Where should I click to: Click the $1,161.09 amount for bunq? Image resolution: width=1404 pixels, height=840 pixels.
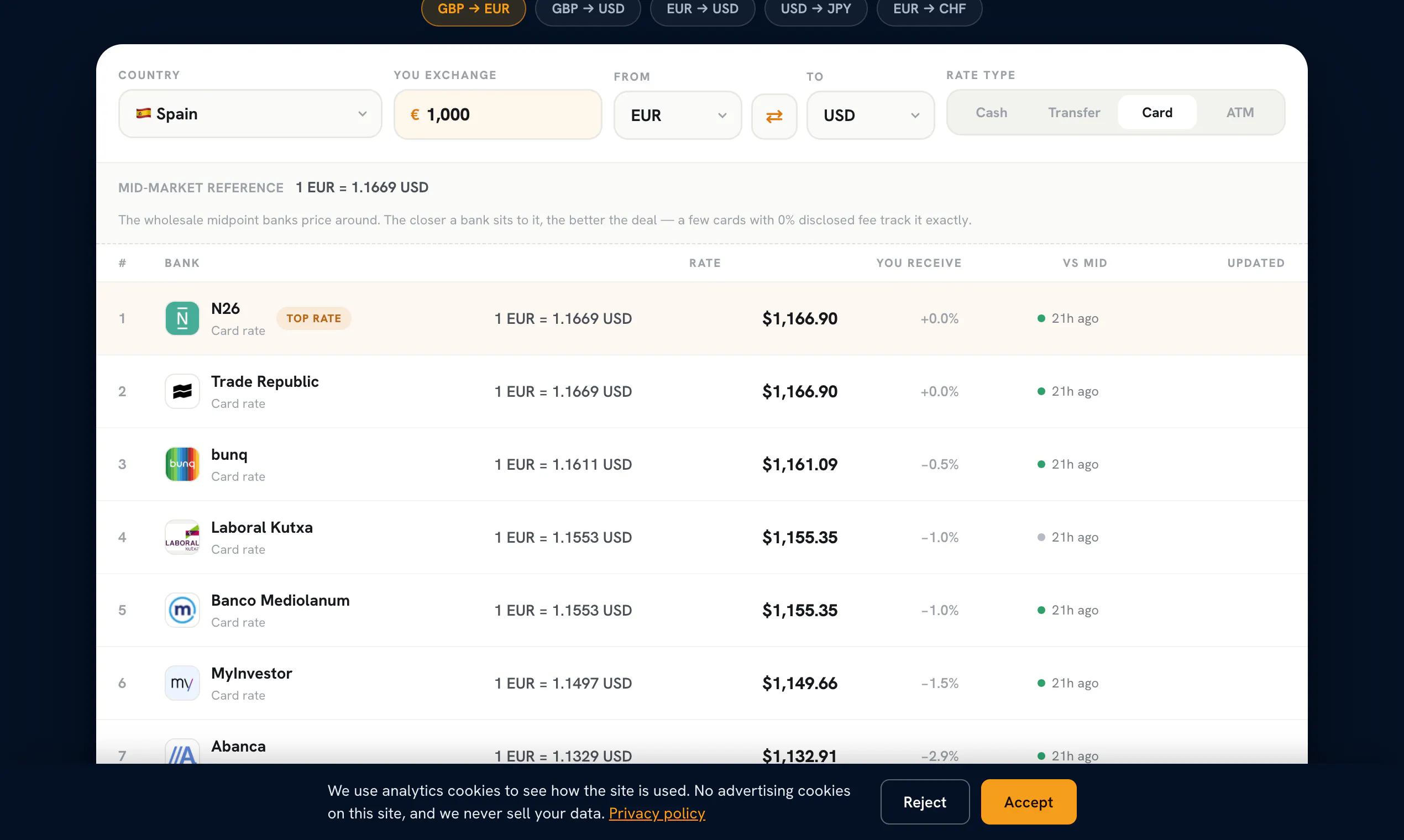(799, 464)
